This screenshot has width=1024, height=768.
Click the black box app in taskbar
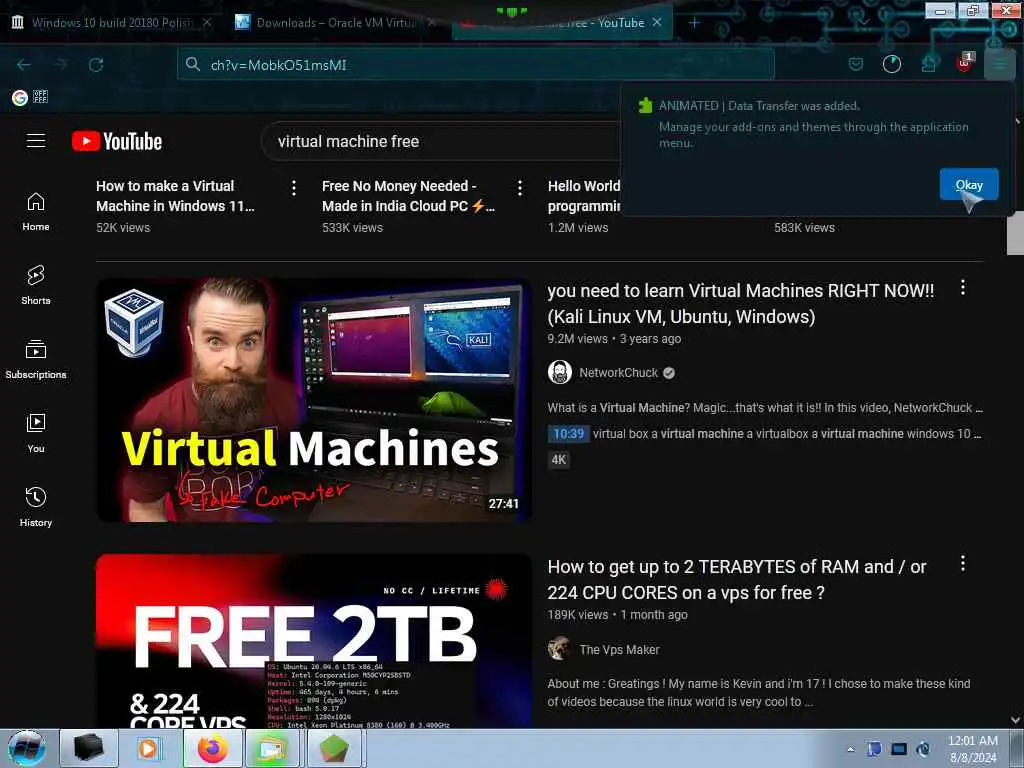click(89, 748)
